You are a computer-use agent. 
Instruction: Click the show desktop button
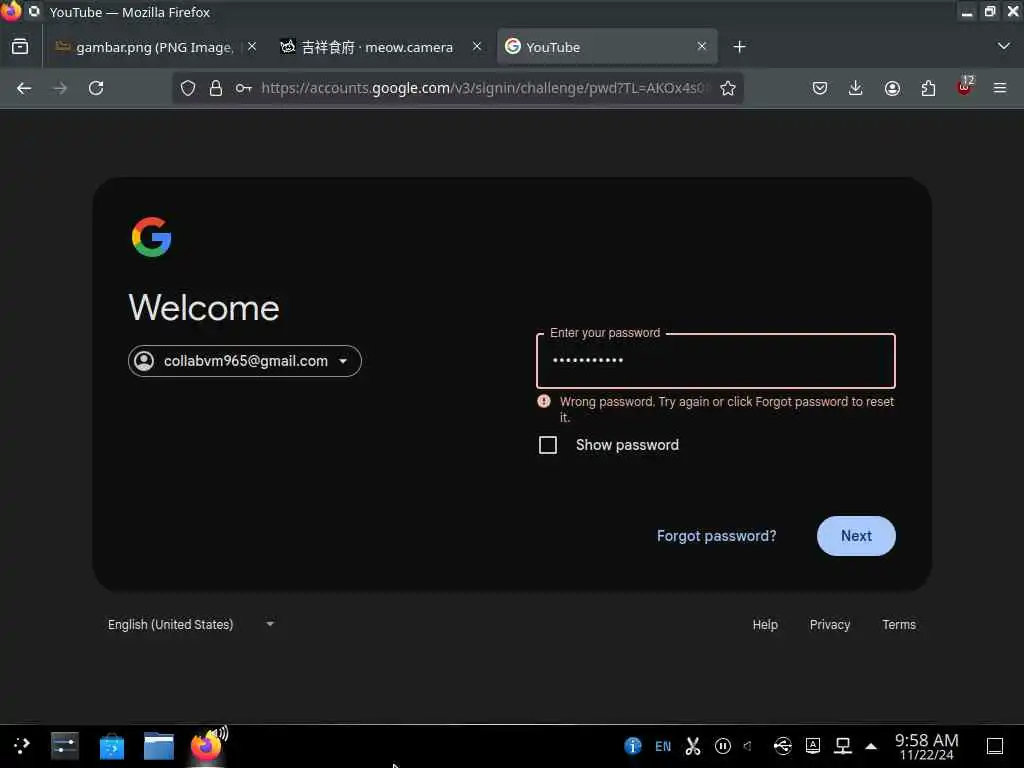point(995,746)
